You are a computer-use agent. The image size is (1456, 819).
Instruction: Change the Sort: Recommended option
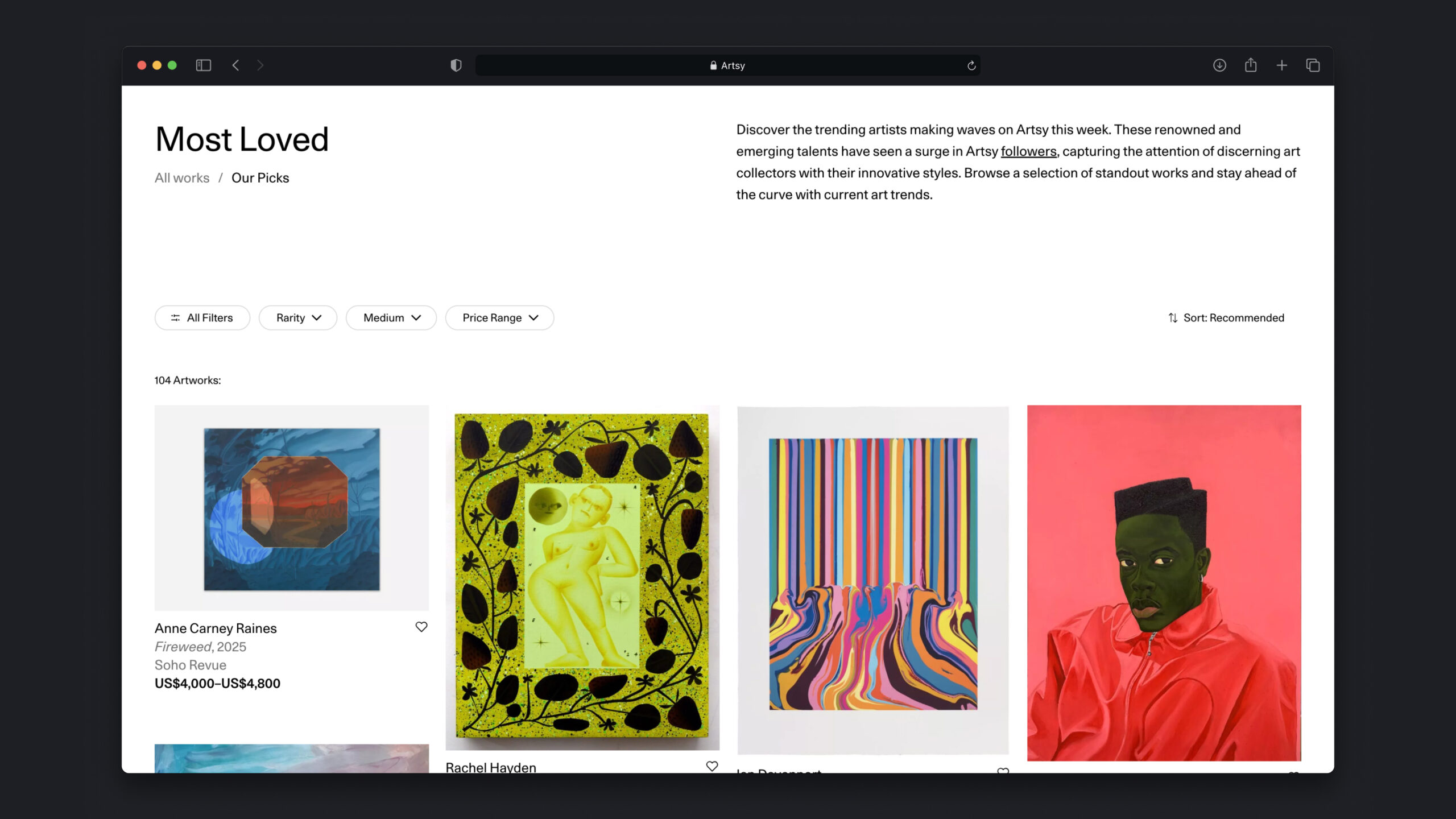pyautogui.click(x=1226, y=317)
